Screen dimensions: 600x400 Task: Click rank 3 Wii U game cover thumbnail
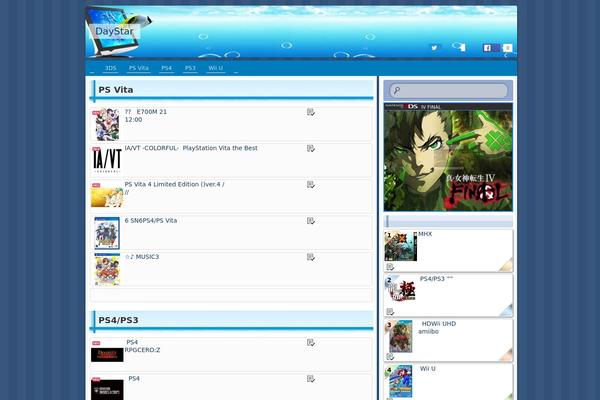(x=401, y=336)
